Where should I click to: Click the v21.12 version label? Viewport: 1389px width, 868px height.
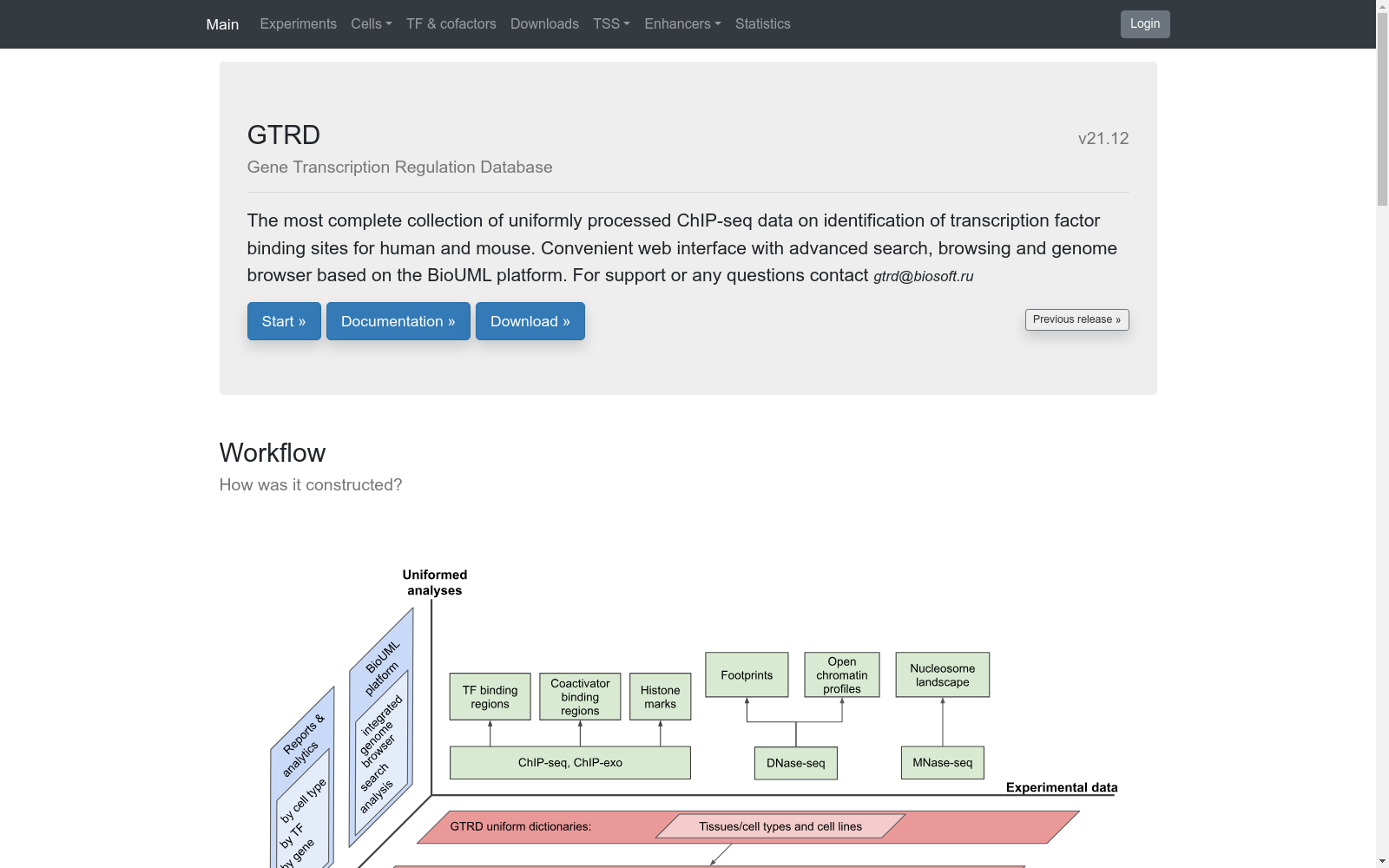tap(1103, 139)
